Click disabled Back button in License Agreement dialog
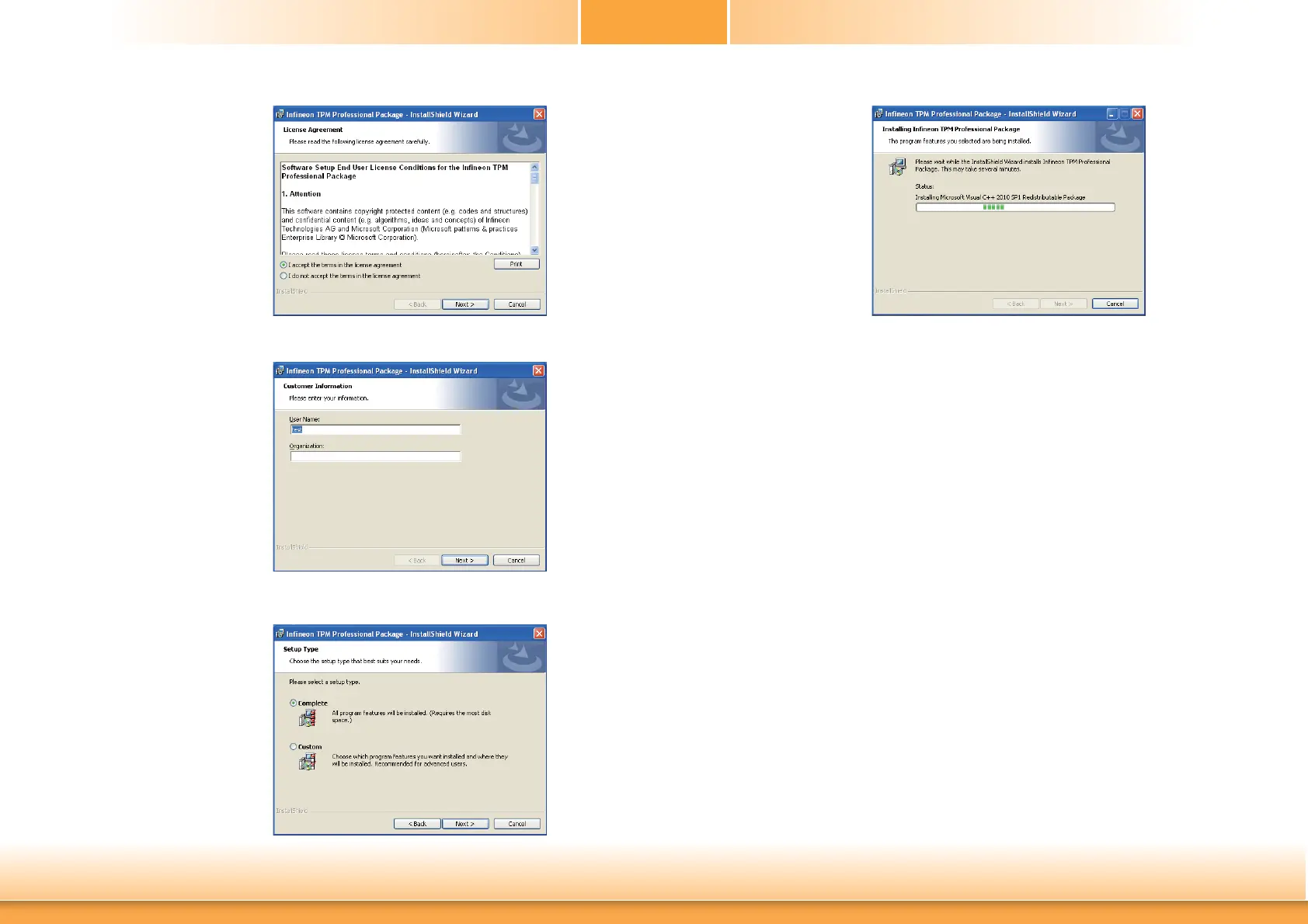 pos(418,304)
